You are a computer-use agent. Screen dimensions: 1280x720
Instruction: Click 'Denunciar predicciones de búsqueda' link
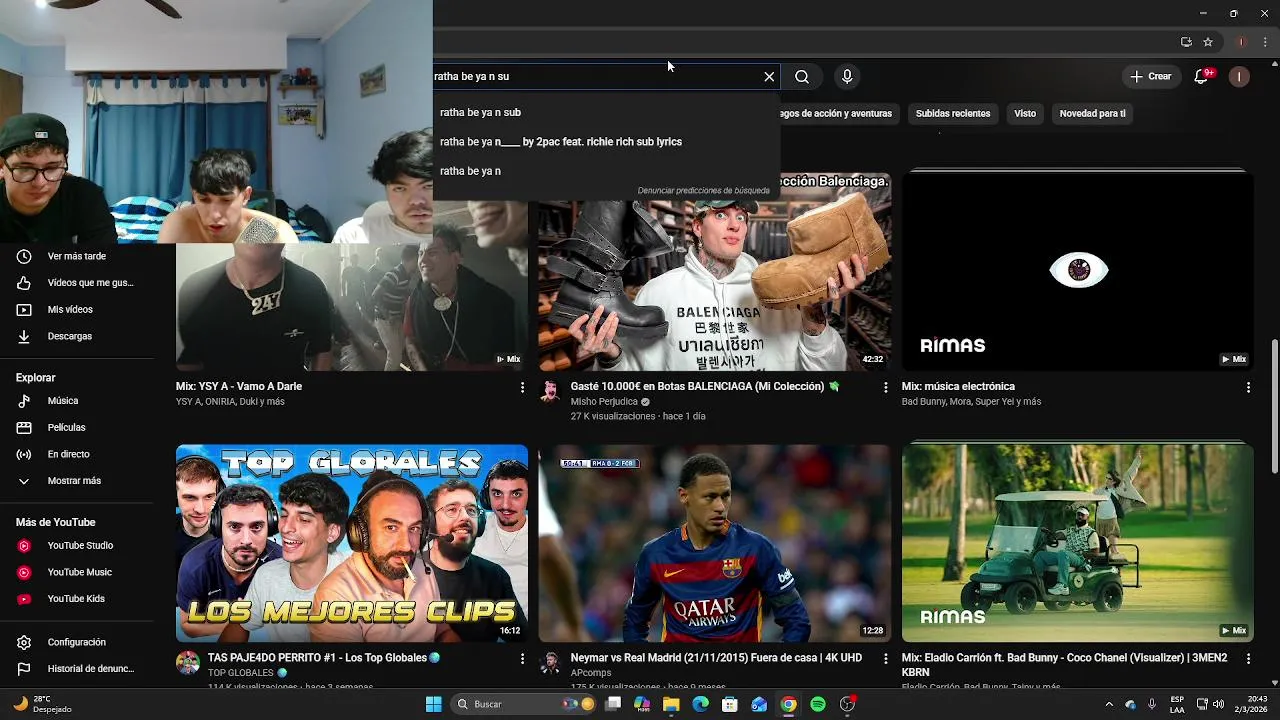click(x=703, y=190)
